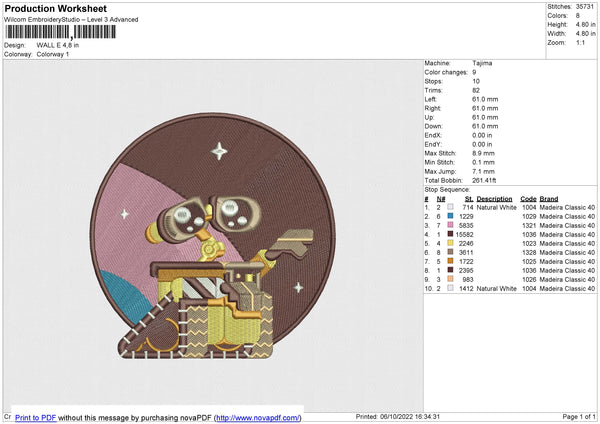Click the Min Stitch value 0.1 mm
600x424 pixels.
pyautogui.click(x=483, y=162)
